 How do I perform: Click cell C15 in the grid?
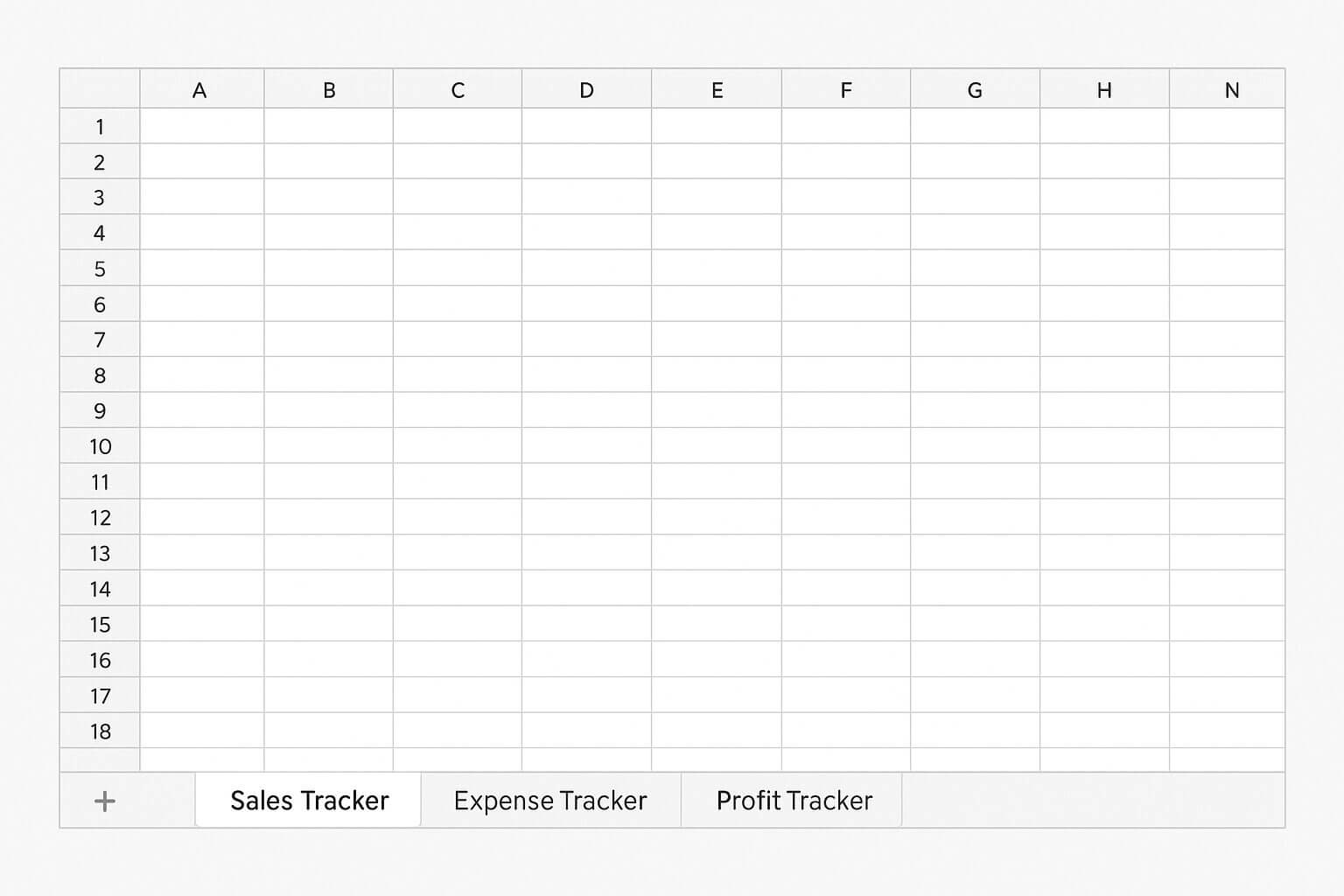(x=458, y=624)
